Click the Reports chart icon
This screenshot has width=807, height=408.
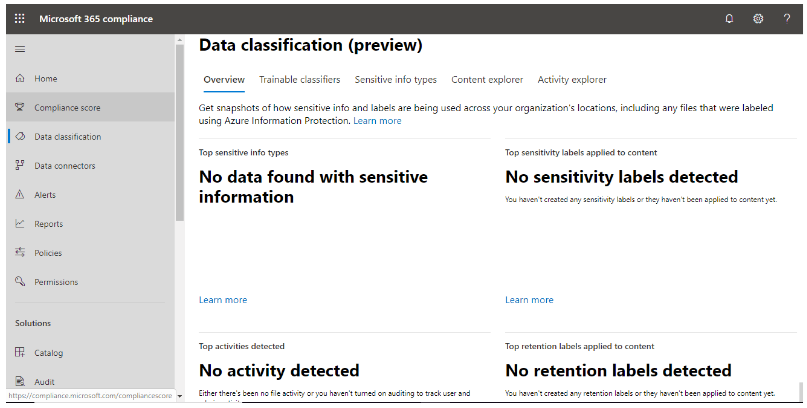point(20,223)
